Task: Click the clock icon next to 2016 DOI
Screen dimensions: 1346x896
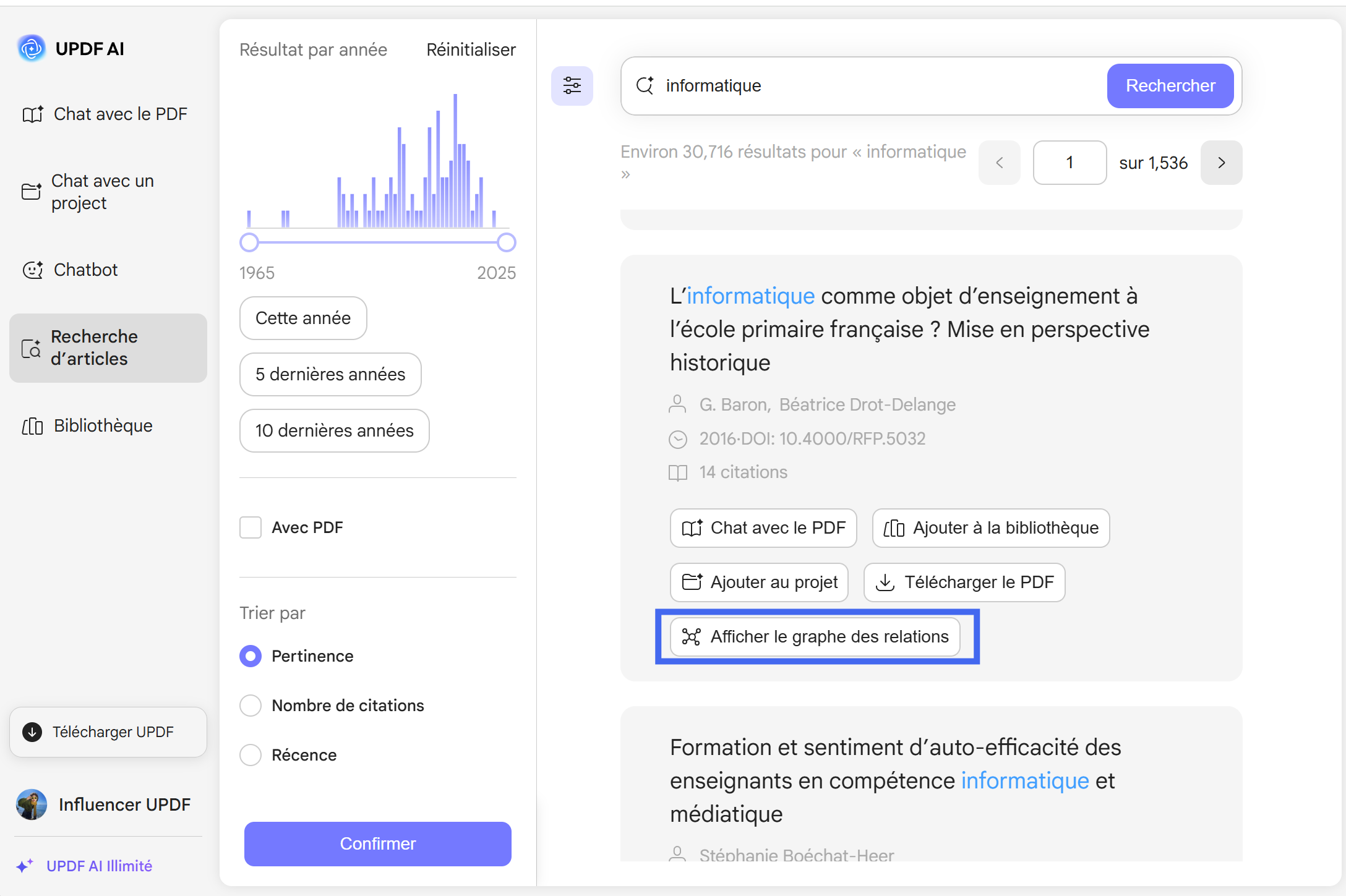Action: [678, 440]
